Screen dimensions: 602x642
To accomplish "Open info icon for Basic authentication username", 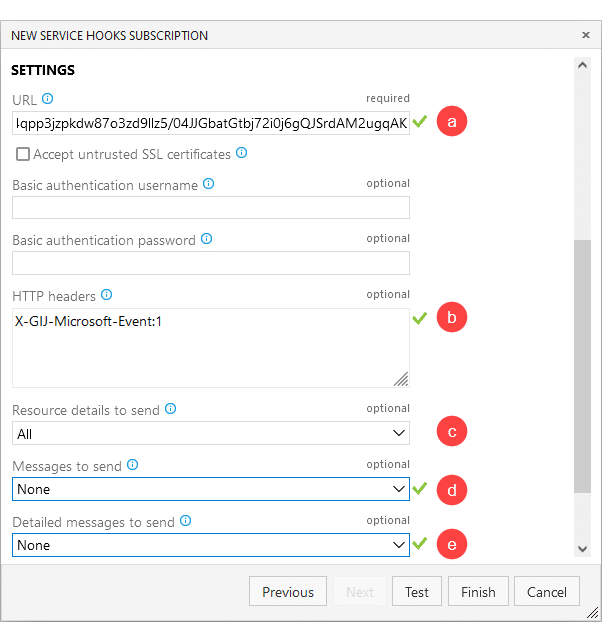I will tap(208, 184).
